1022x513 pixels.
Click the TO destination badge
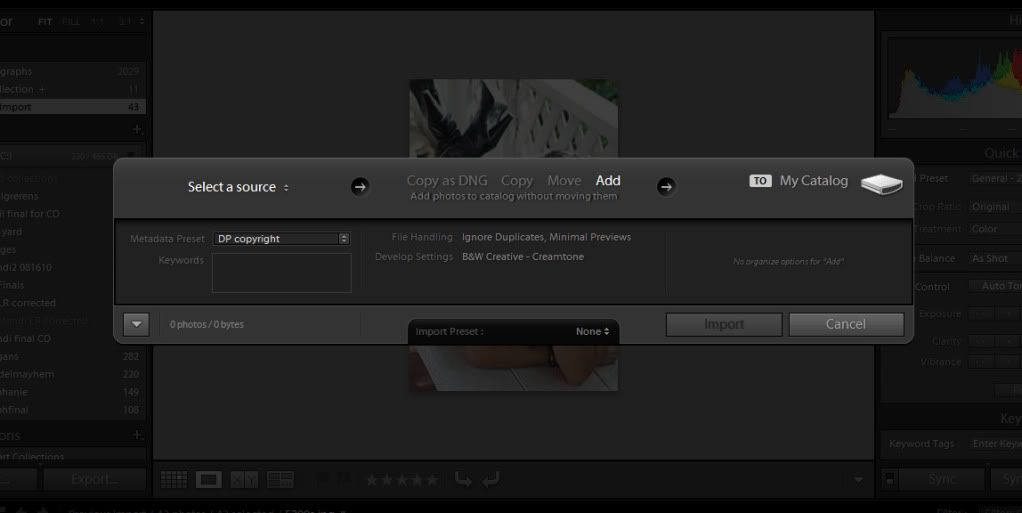click(x=760, y=181)
